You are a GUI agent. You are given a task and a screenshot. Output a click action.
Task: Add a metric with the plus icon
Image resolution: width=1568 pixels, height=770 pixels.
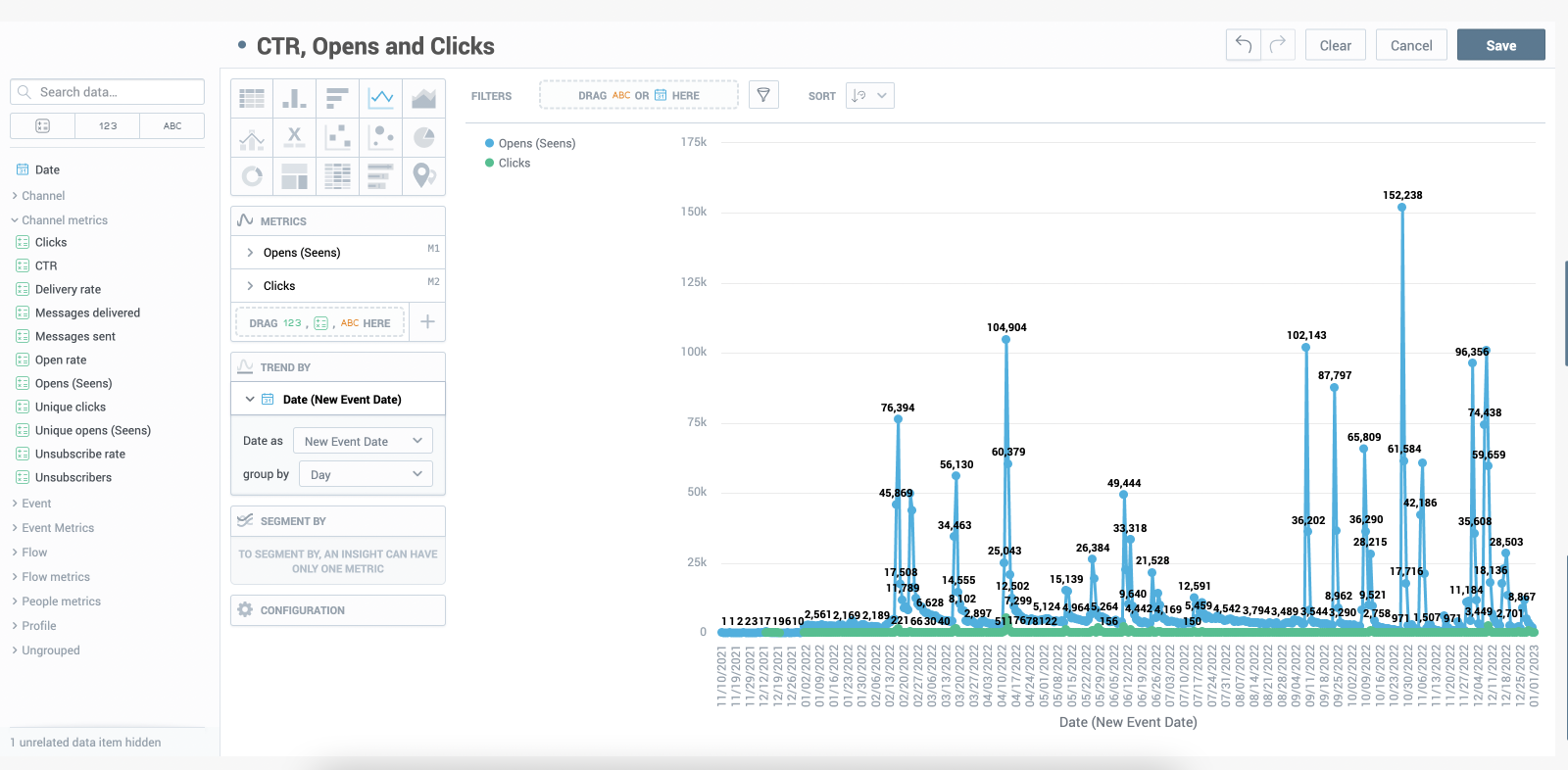tap(427, 322)
